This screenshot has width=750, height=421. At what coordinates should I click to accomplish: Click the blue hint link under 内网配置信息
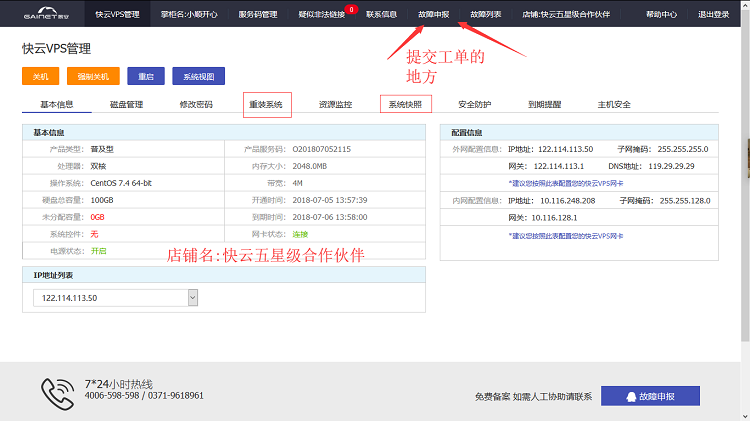coord(565,236)
